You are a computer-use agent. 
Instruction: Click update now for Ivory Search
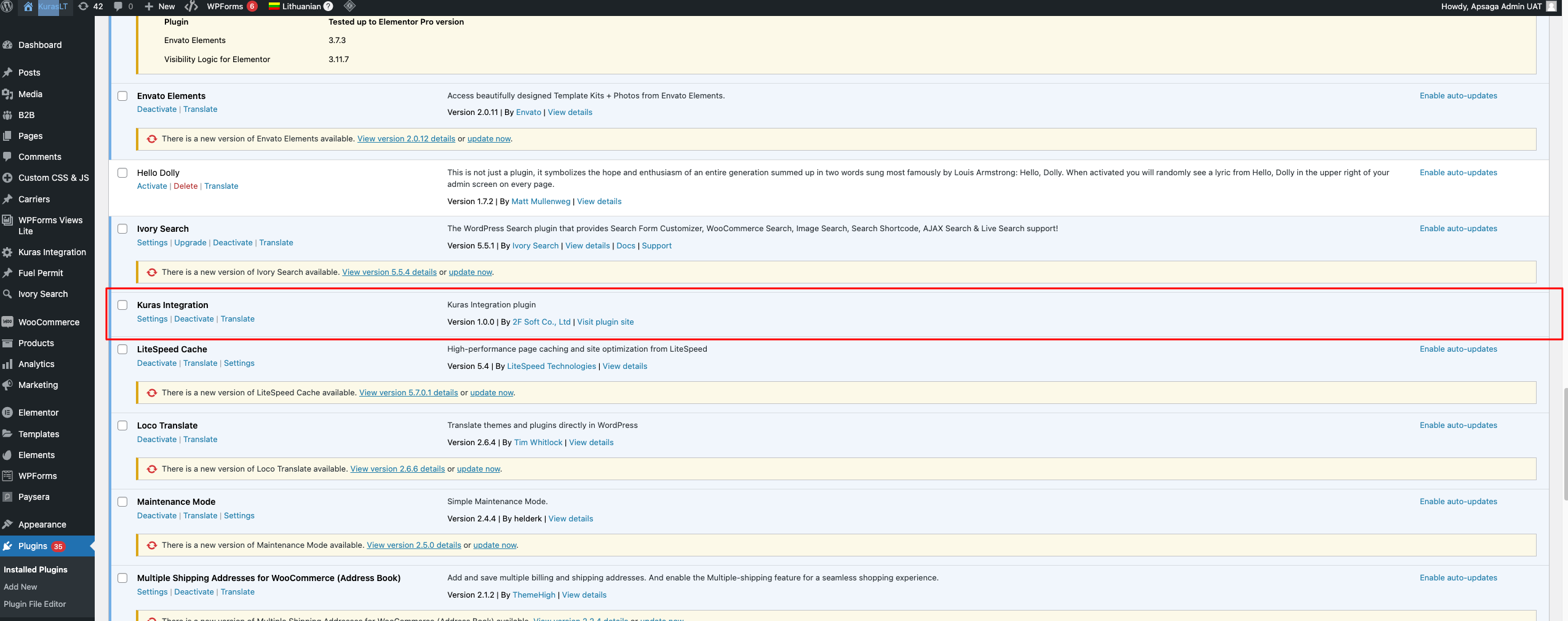pyautogui.click(x=470, y=272)
